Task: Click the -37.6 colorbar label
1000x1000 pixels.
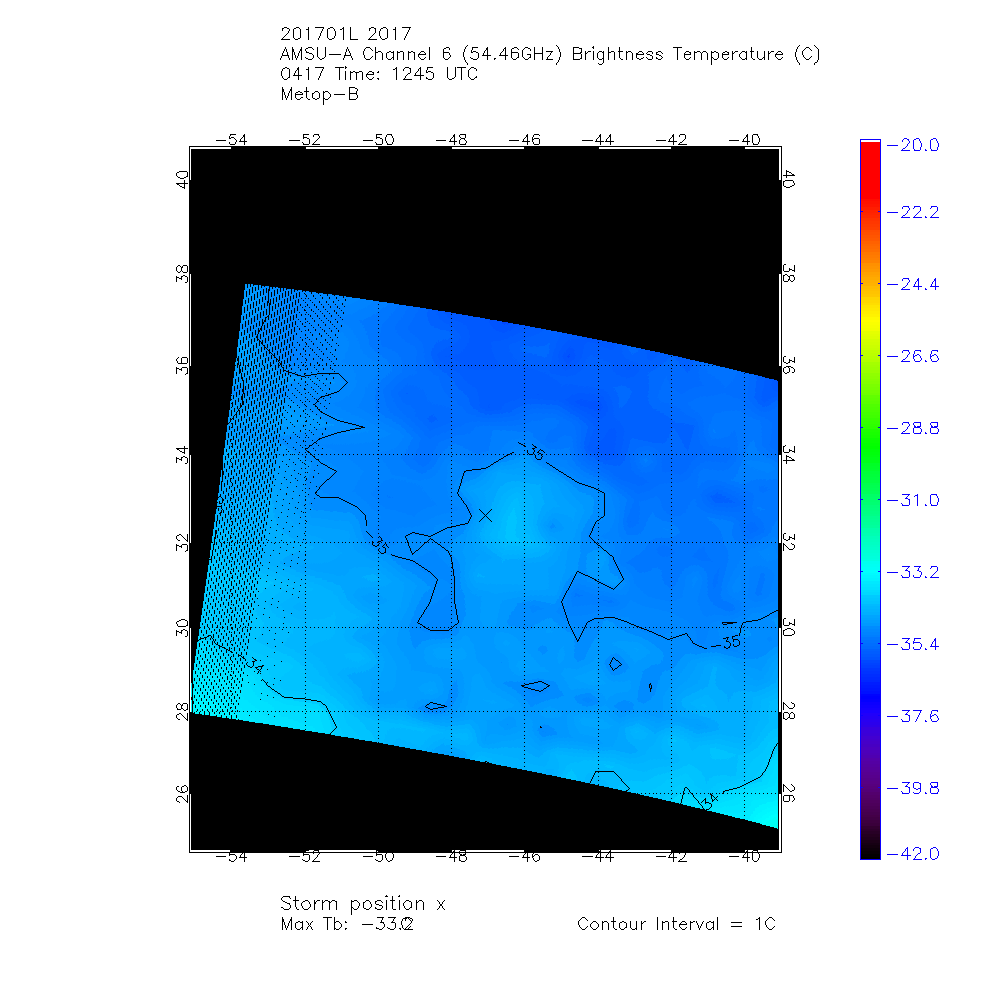Action: click(913, 717)
